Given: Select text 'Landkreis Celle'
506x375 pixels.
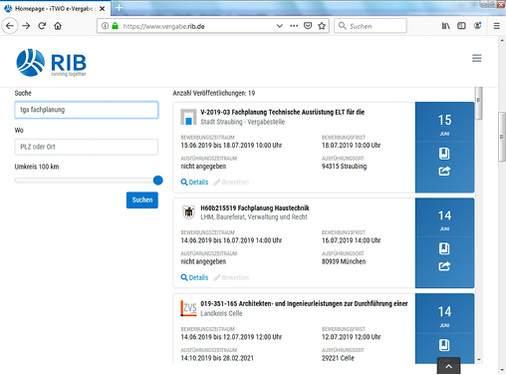Looking at the screenshot, I should [x=221, y=314].
